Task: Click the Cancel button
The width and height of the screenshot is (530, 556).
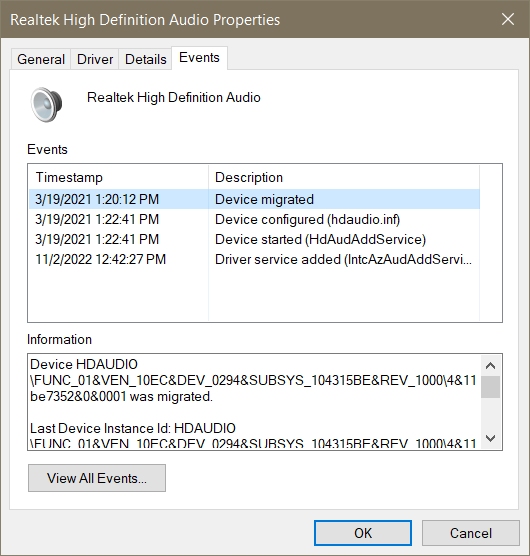Action: tap(470, 533)
